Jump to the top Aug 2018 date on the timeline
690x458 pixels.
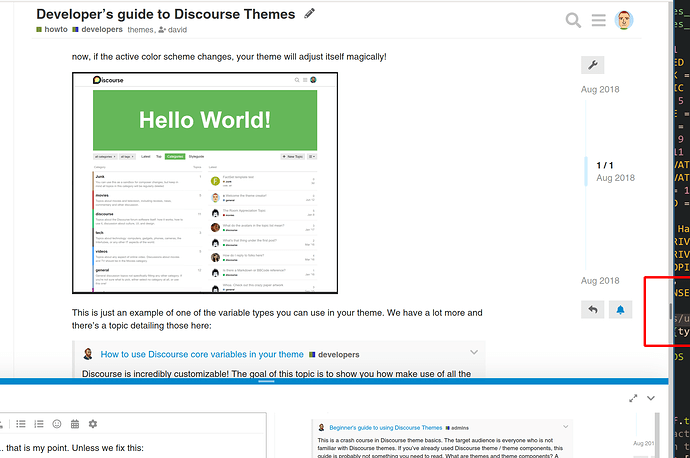(x=600, y=89)
